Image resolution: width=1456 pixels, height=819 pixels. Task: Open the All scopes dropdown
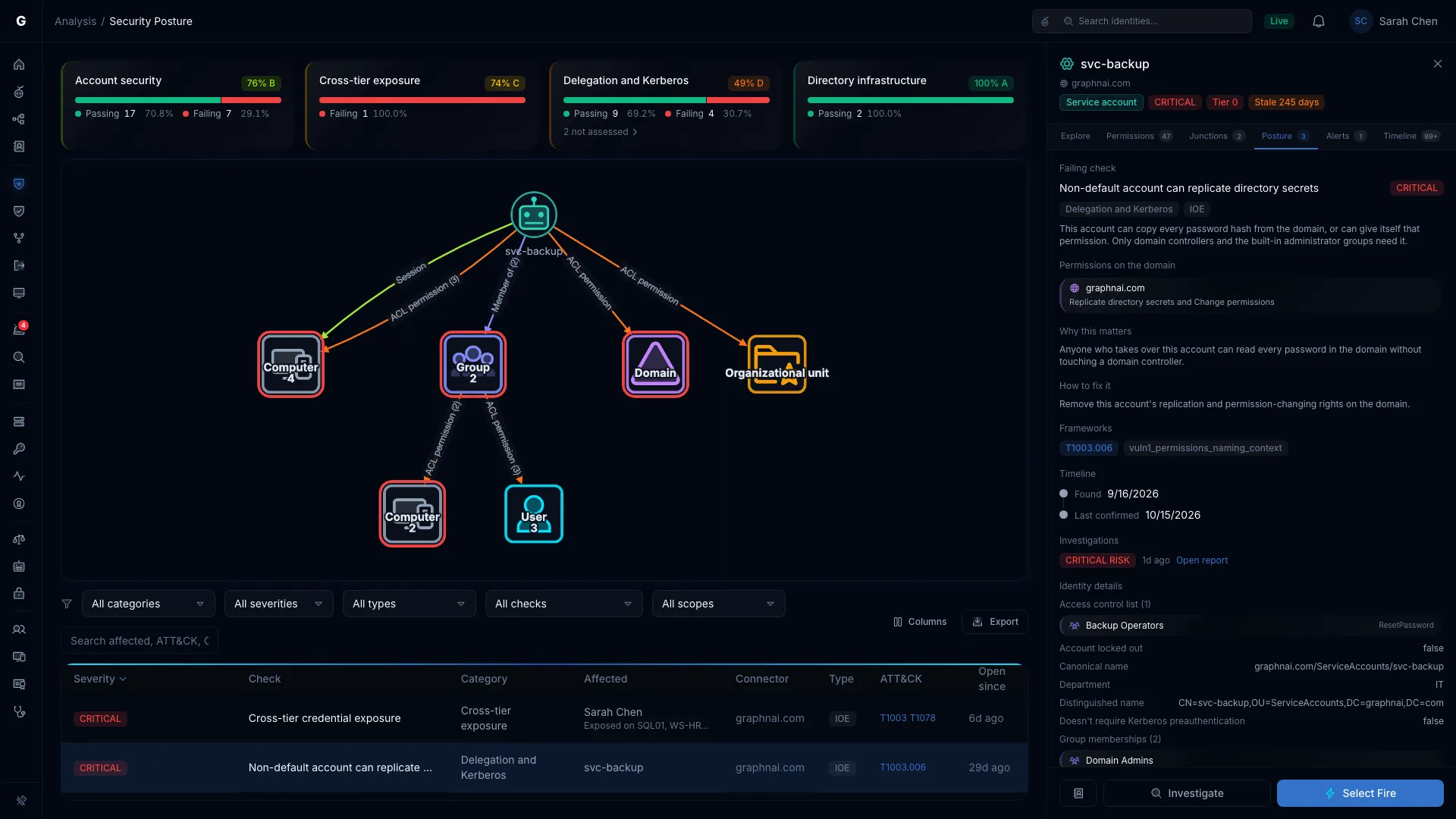(719, 604)
